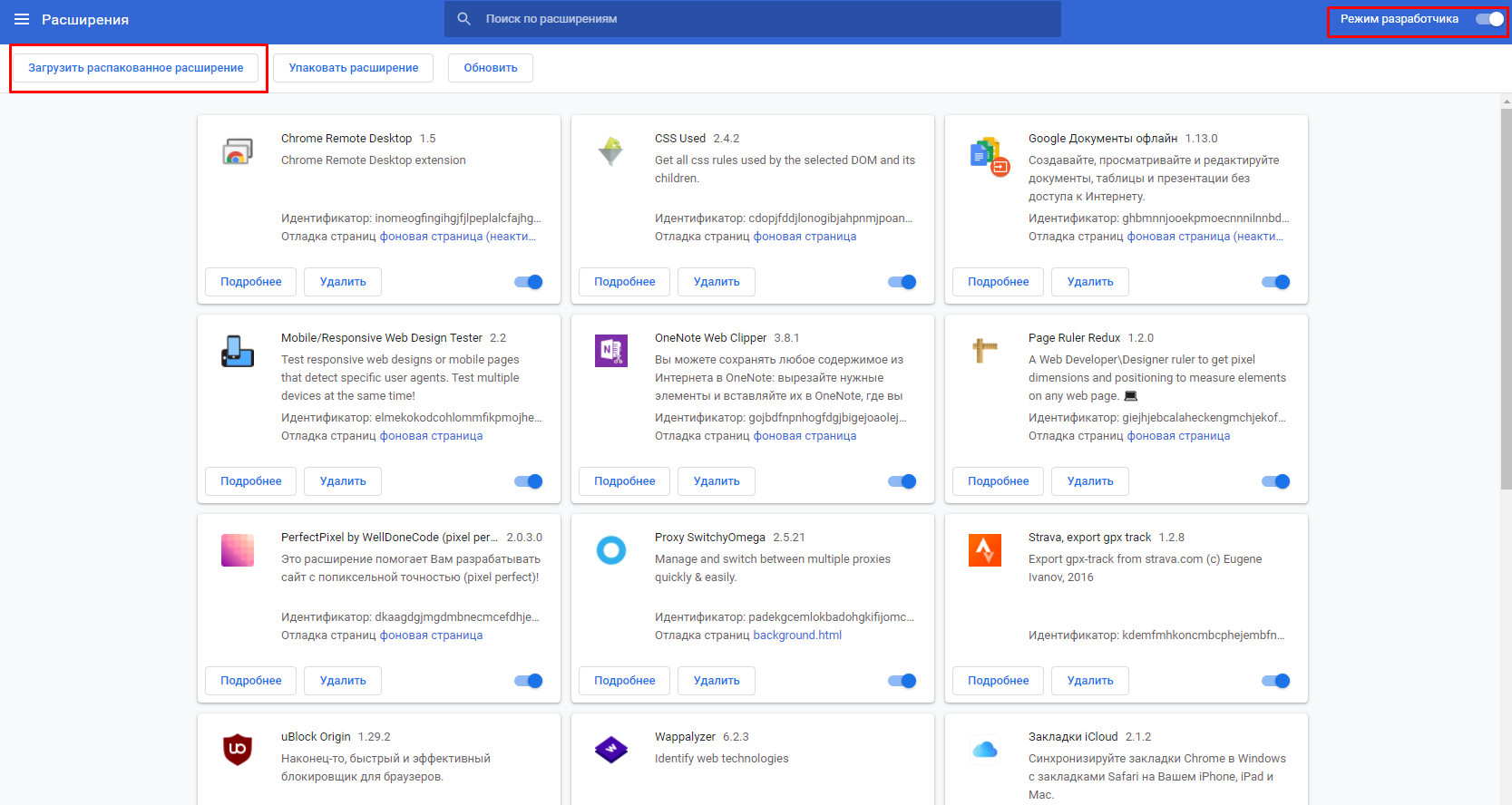Click the iCloud bookmarks cloud icon

[985, 750]
